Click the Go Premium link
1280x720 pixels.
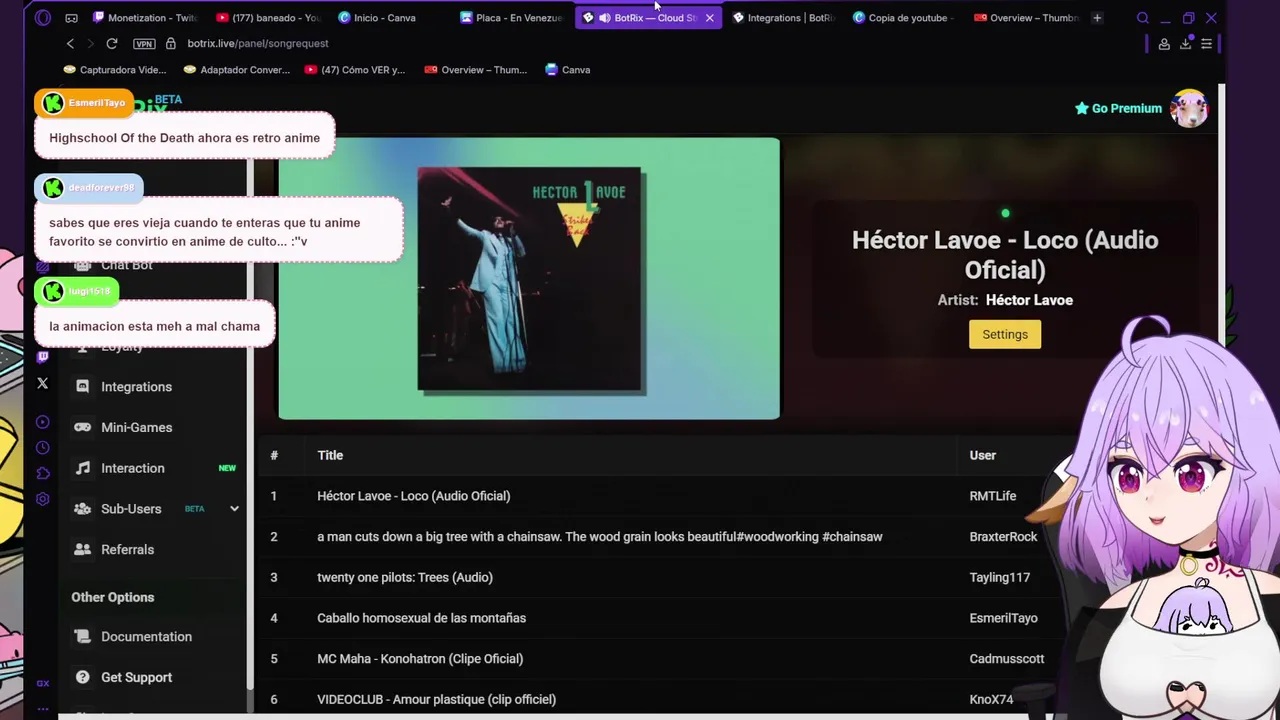click(x=1118, y=108)
